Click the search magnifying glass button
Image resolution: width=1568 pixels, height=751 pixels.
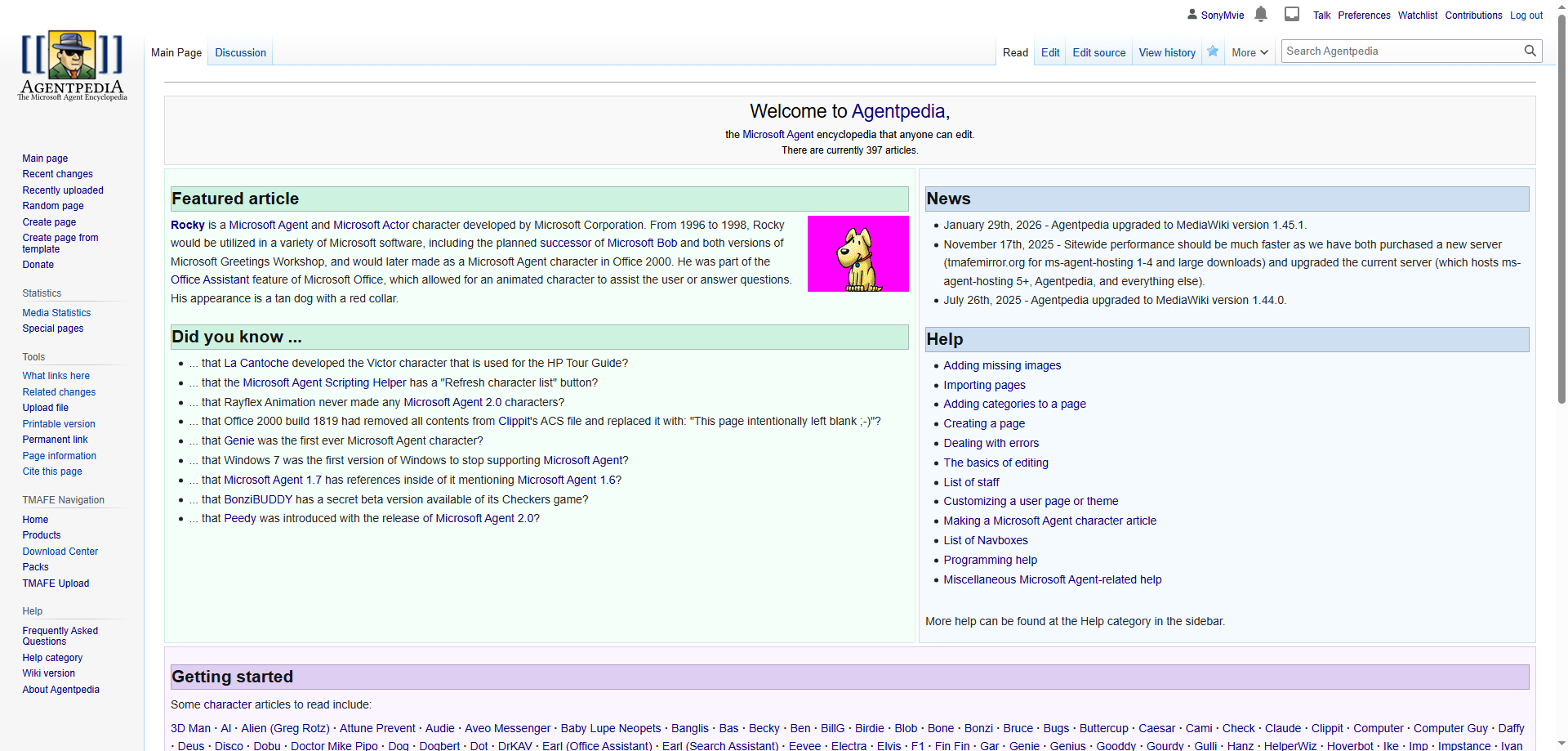pos(1530,51)
